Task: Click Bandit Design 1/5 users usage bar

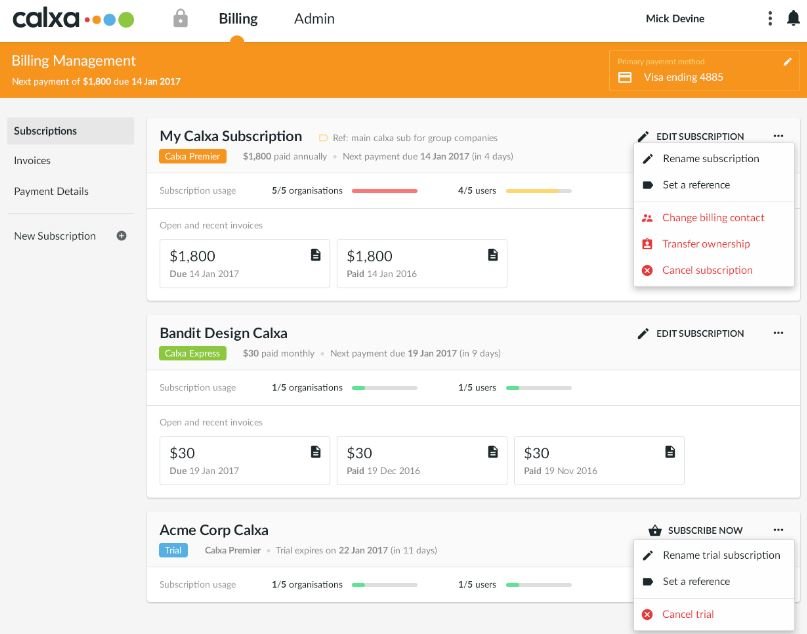Action: 538,388
